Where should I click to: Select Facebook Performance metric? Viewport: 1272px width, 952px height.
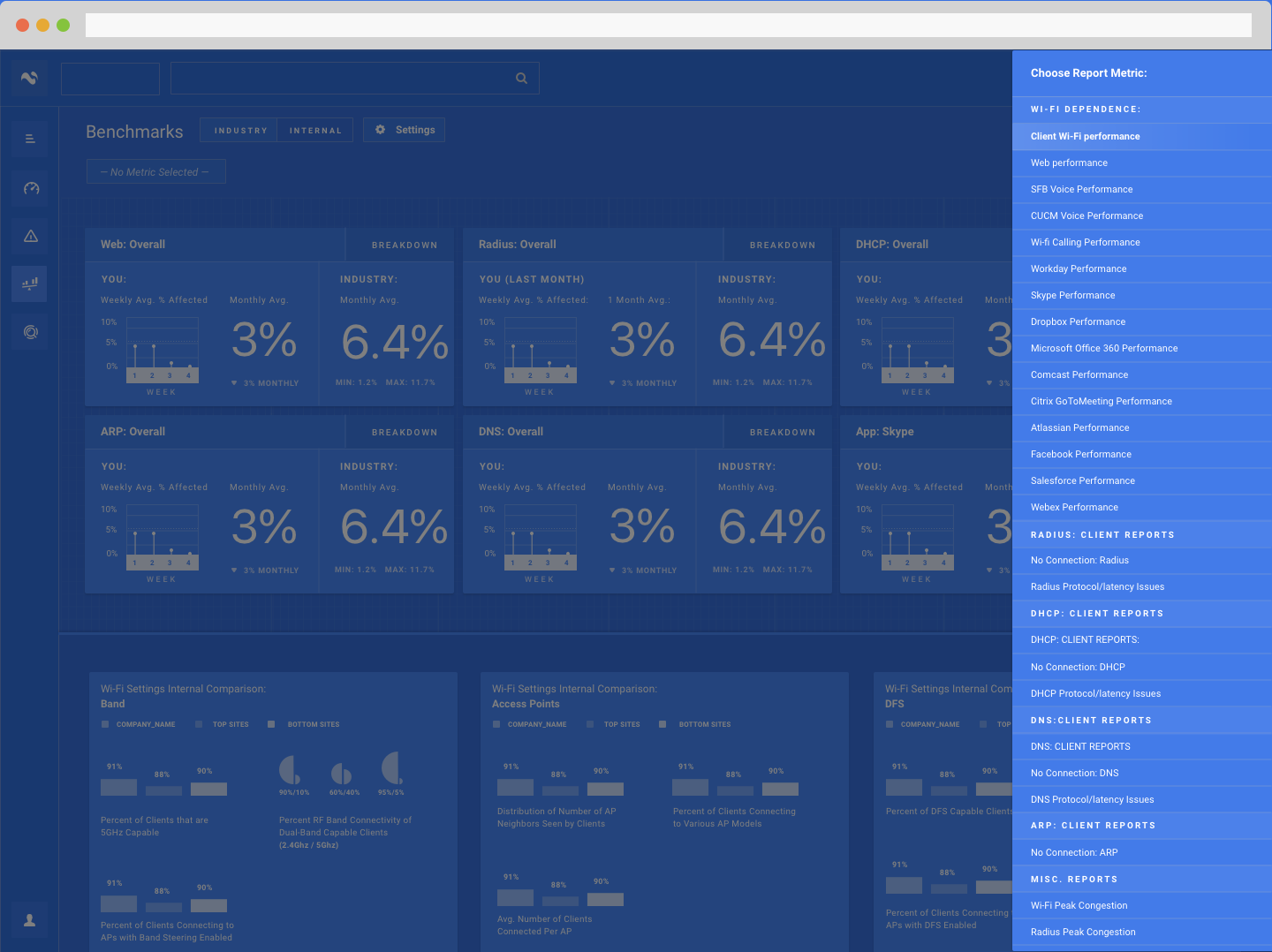coord(1142,454)
